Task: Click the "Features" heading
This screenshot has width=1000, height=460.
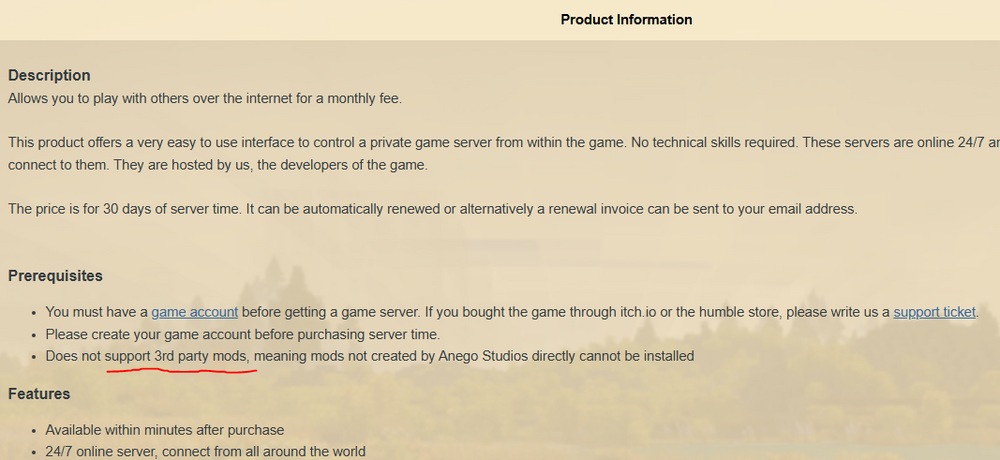Action: tap(39, 394)
